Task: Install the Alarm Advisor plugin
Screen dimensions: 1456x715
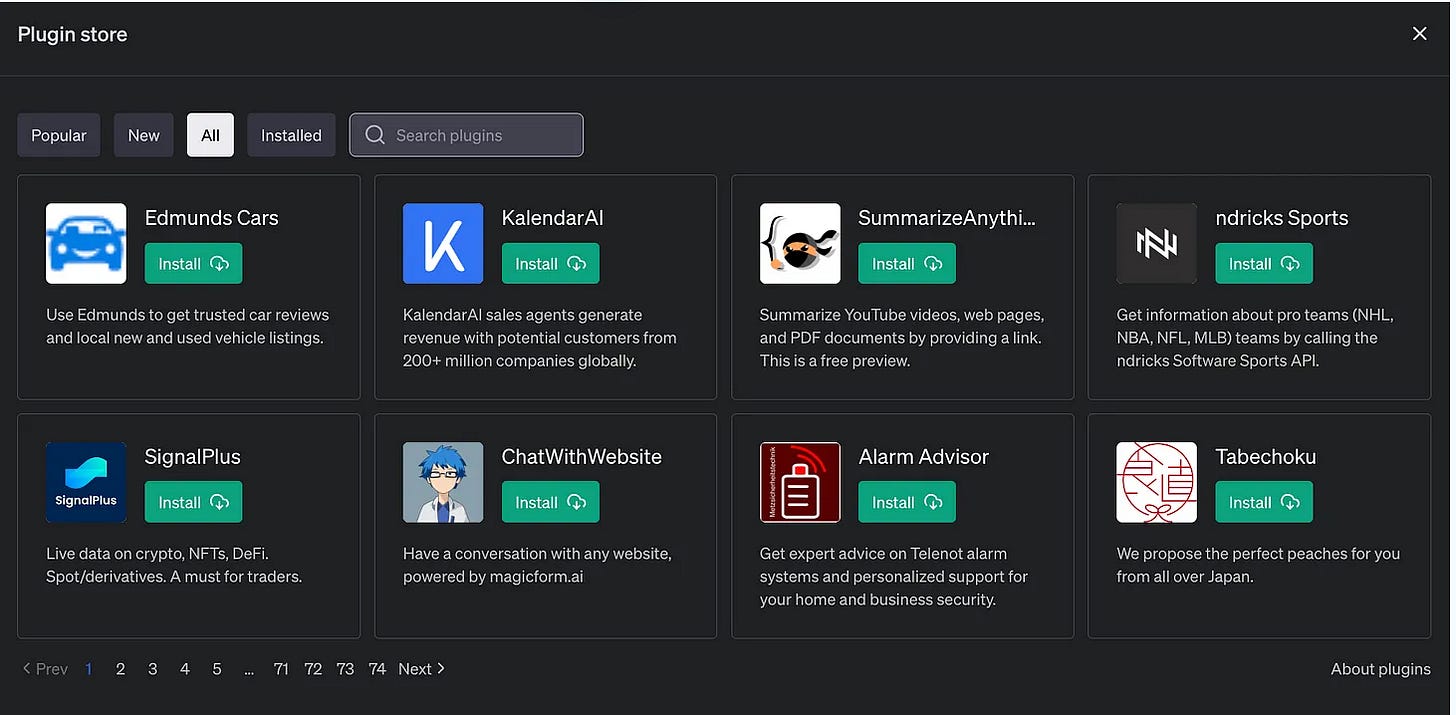Action: click(x=907, y=502)
